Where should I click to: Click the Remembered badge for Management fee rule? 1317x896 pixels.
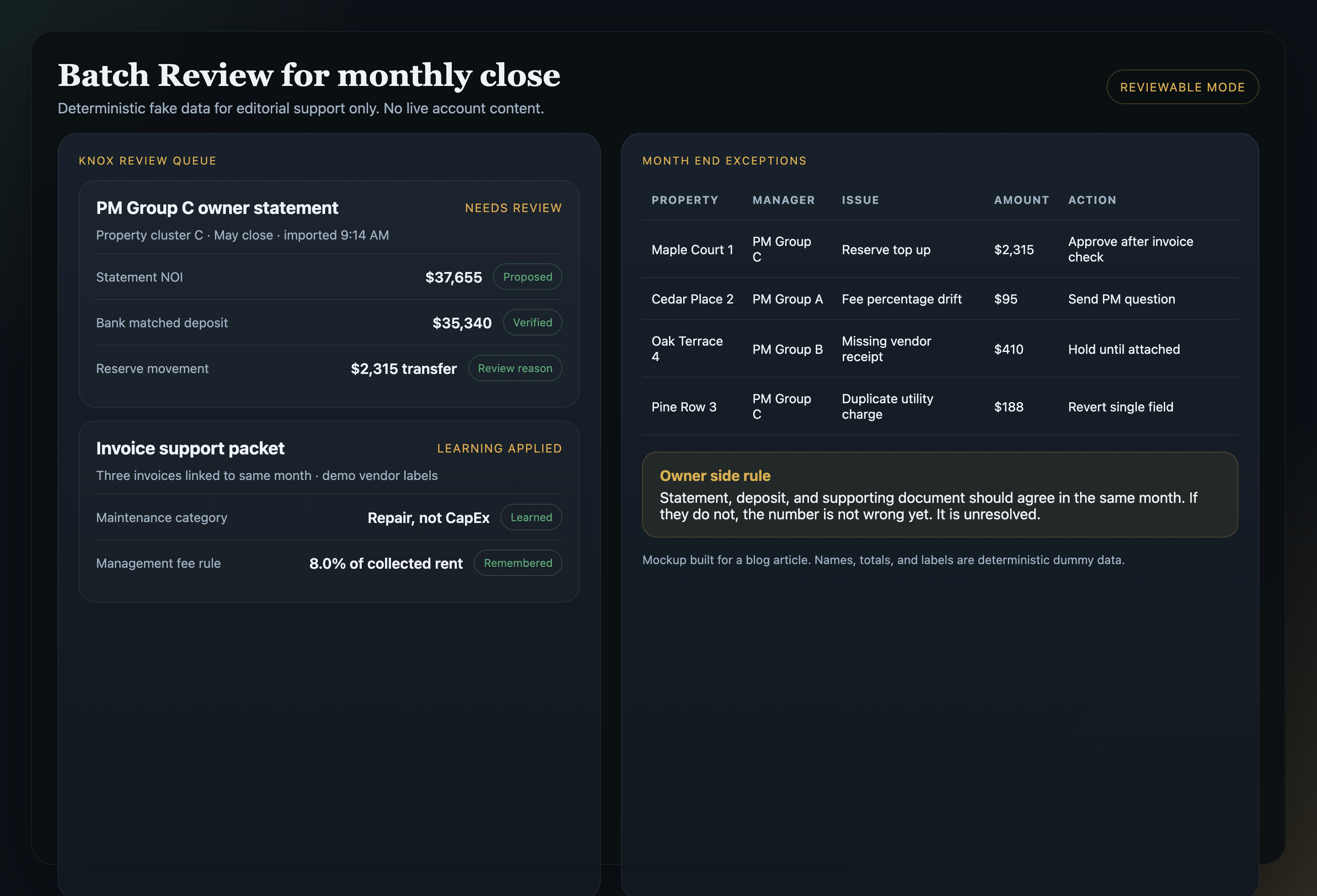point(517,563)
